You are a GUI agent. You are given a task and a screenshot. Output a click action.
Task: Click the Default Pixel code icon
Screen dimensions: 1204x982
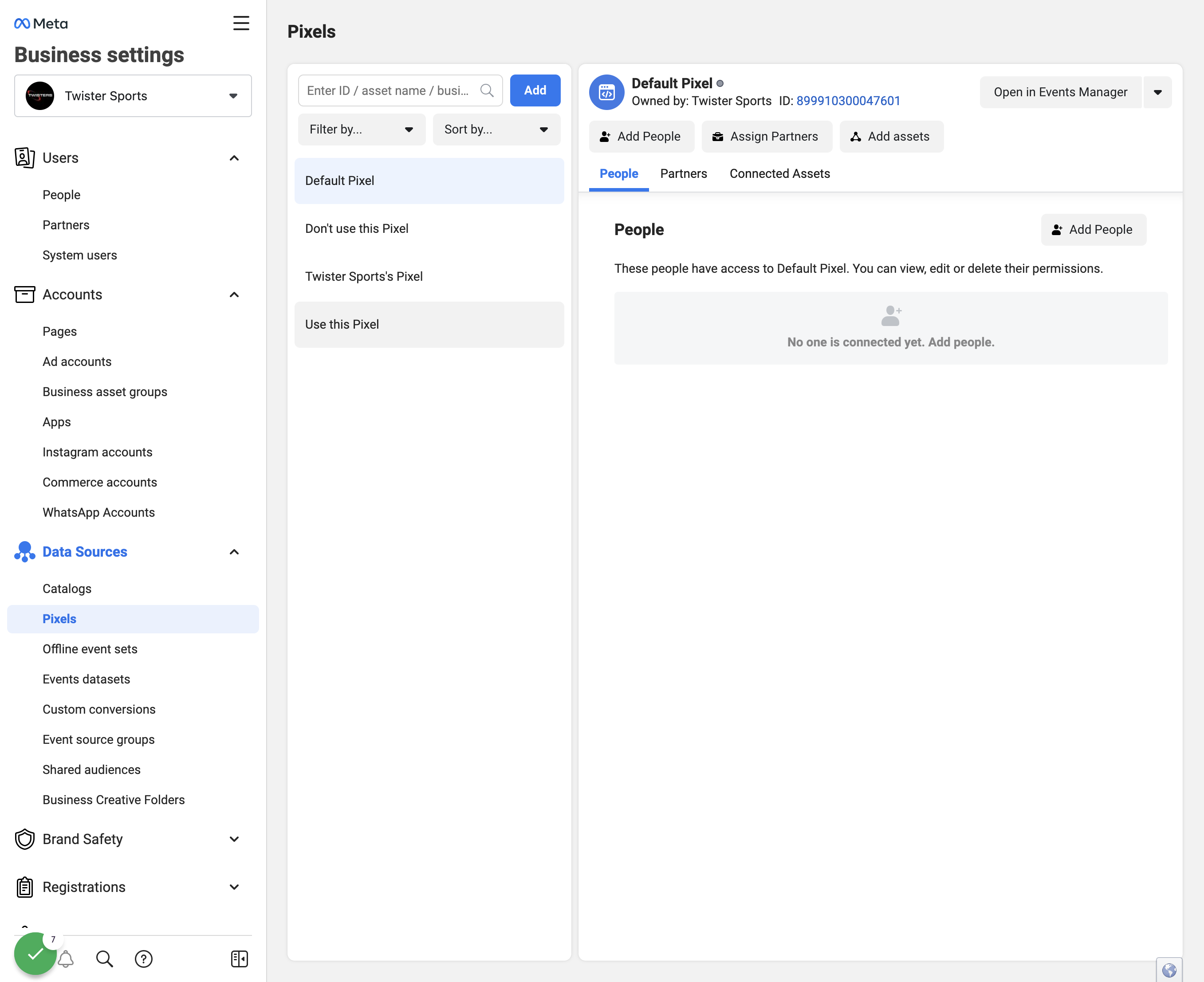pyautogui.click(x=606, y=92)
